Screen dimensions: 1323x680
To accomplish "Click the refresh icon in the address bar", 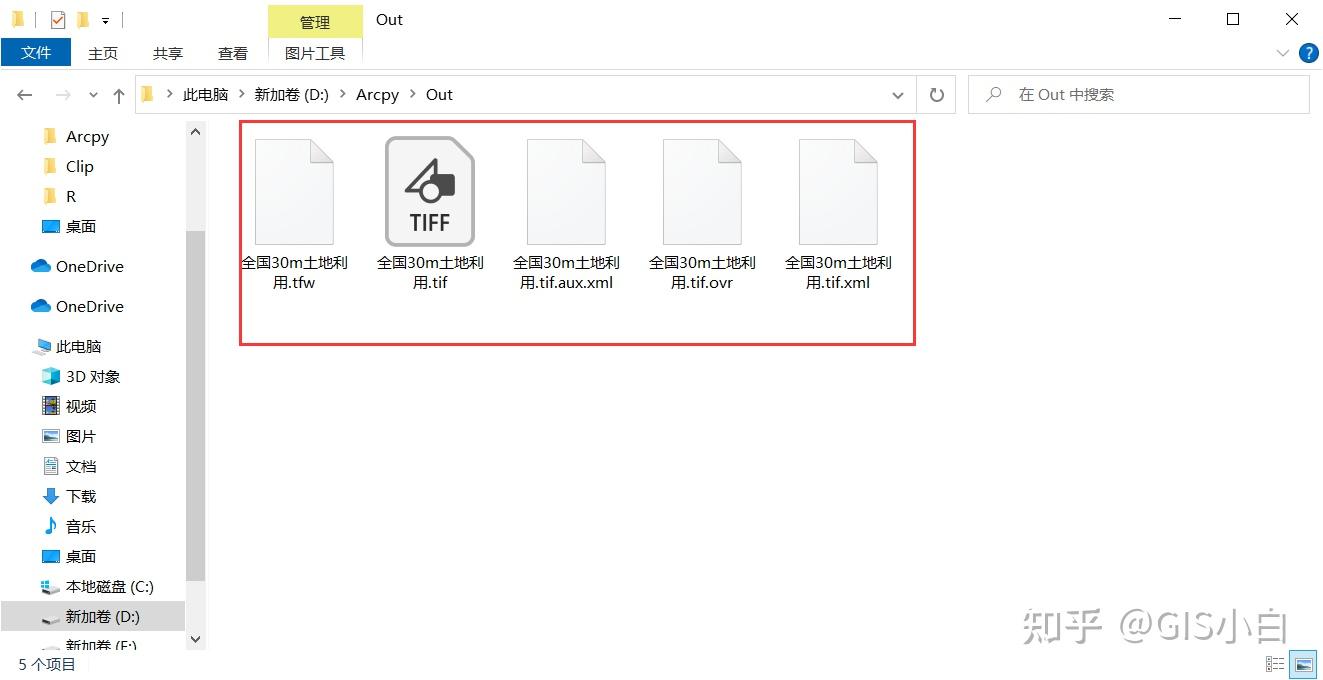I will click(937, 94).
